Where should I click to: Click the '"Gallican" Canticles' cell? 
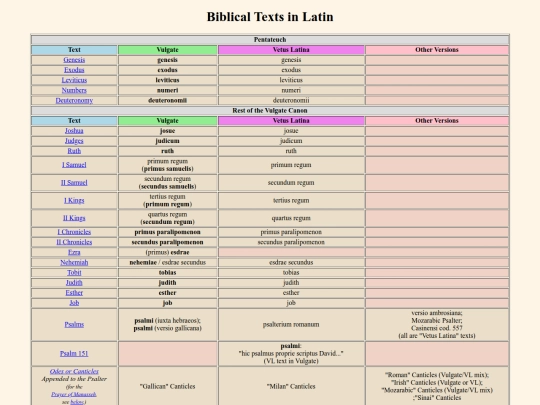coord(167,386)
